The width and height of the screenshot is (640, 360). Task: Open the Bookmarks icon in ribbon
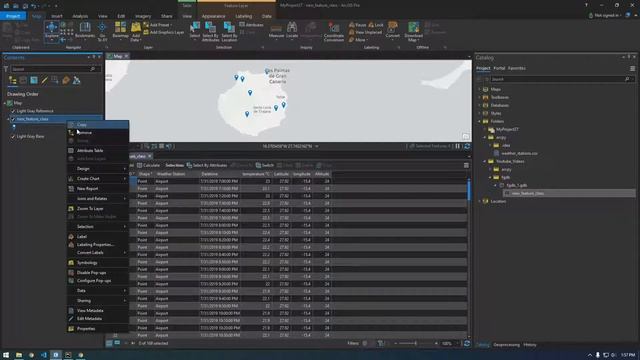pos(85,30)
